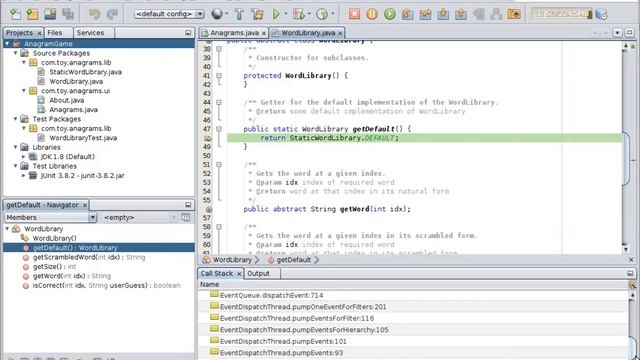
Task: Click the Build Project hammer icon
Action: 239,14
